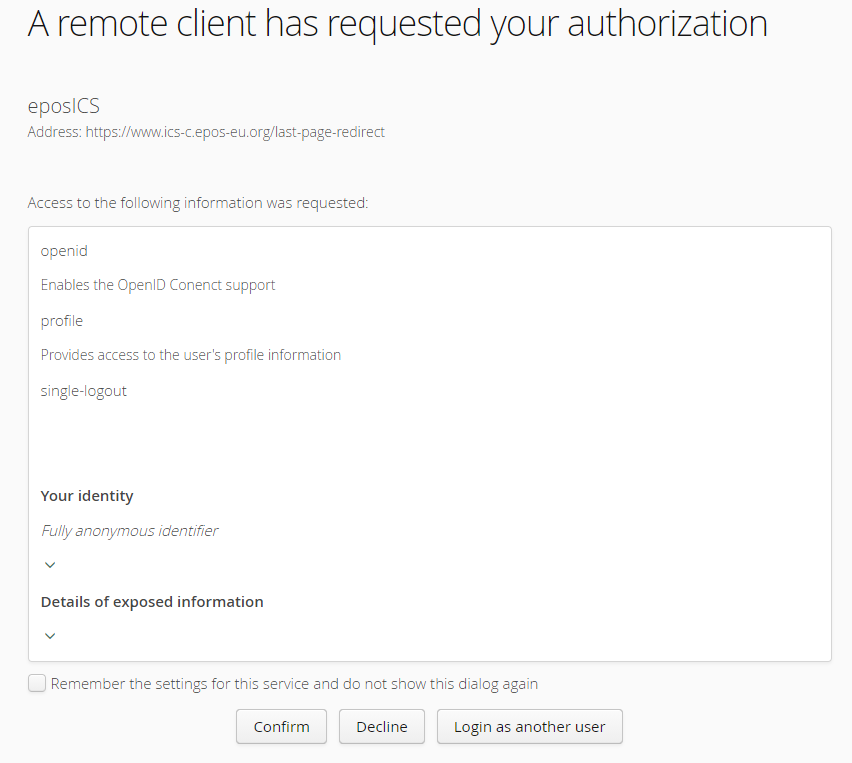Click Access to the following information label
This screenshot has height=763, width=852.
tap(198, 203)
